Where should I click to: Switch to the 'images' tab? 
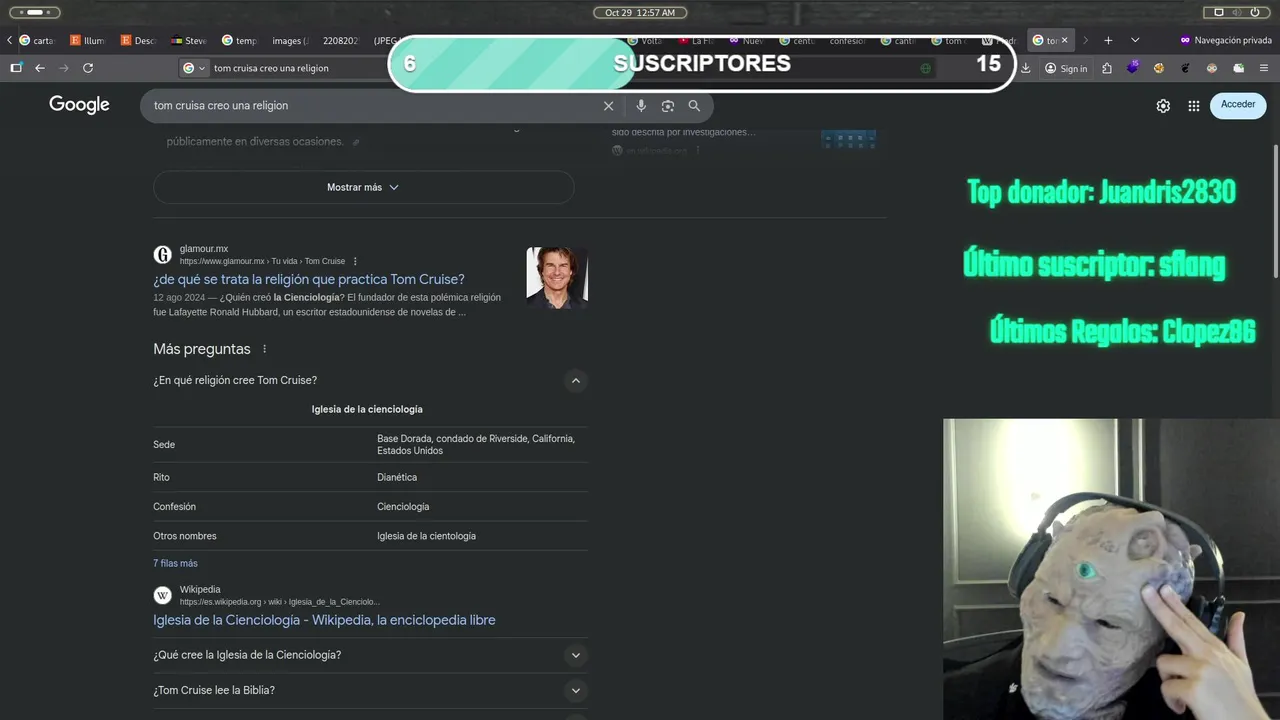[x=290, y=40]
